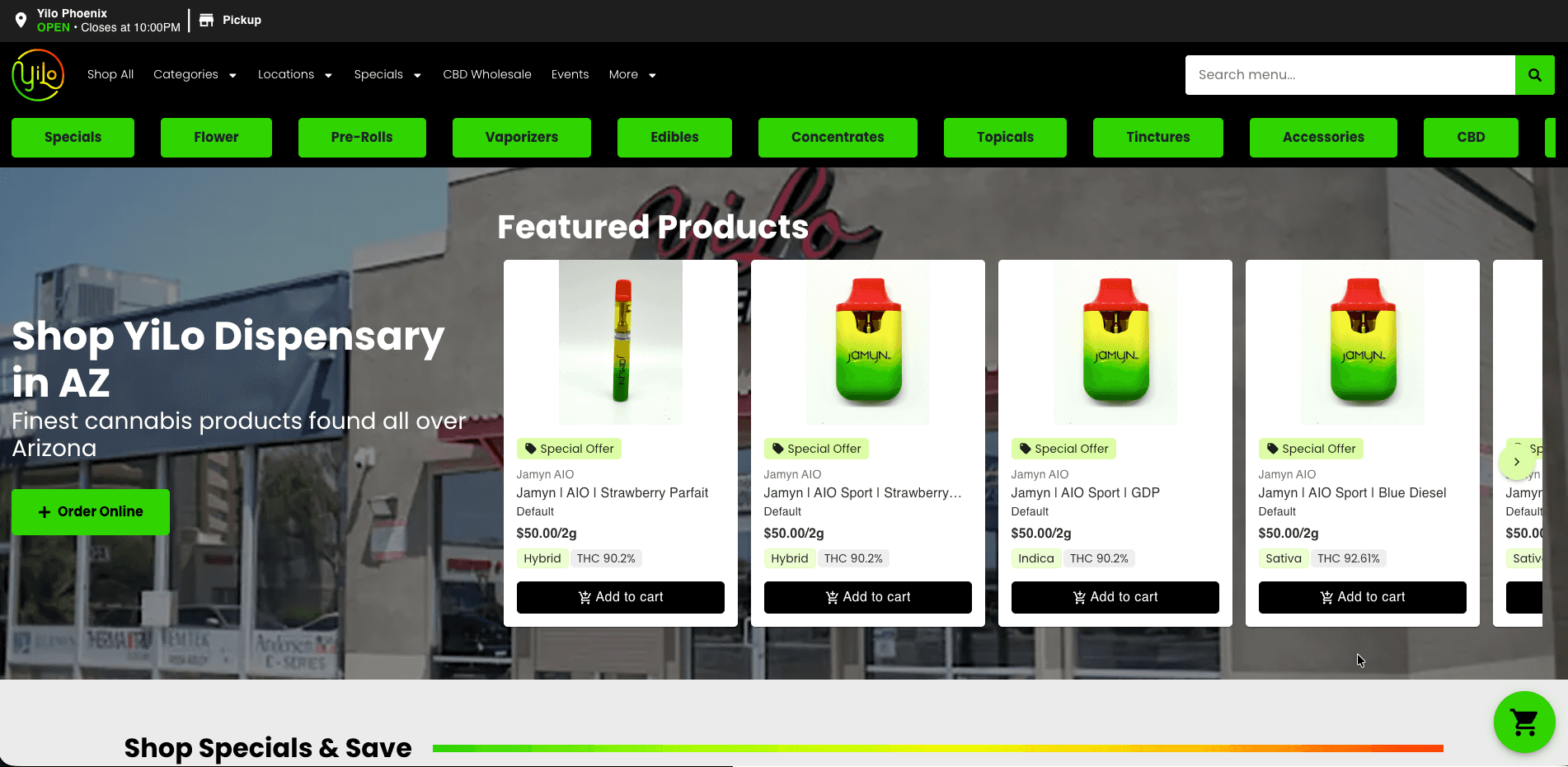Viewport: 1568px width, 767px height.
Task: Open the CBD Wholesale menu item
Action: click(487, 74)
